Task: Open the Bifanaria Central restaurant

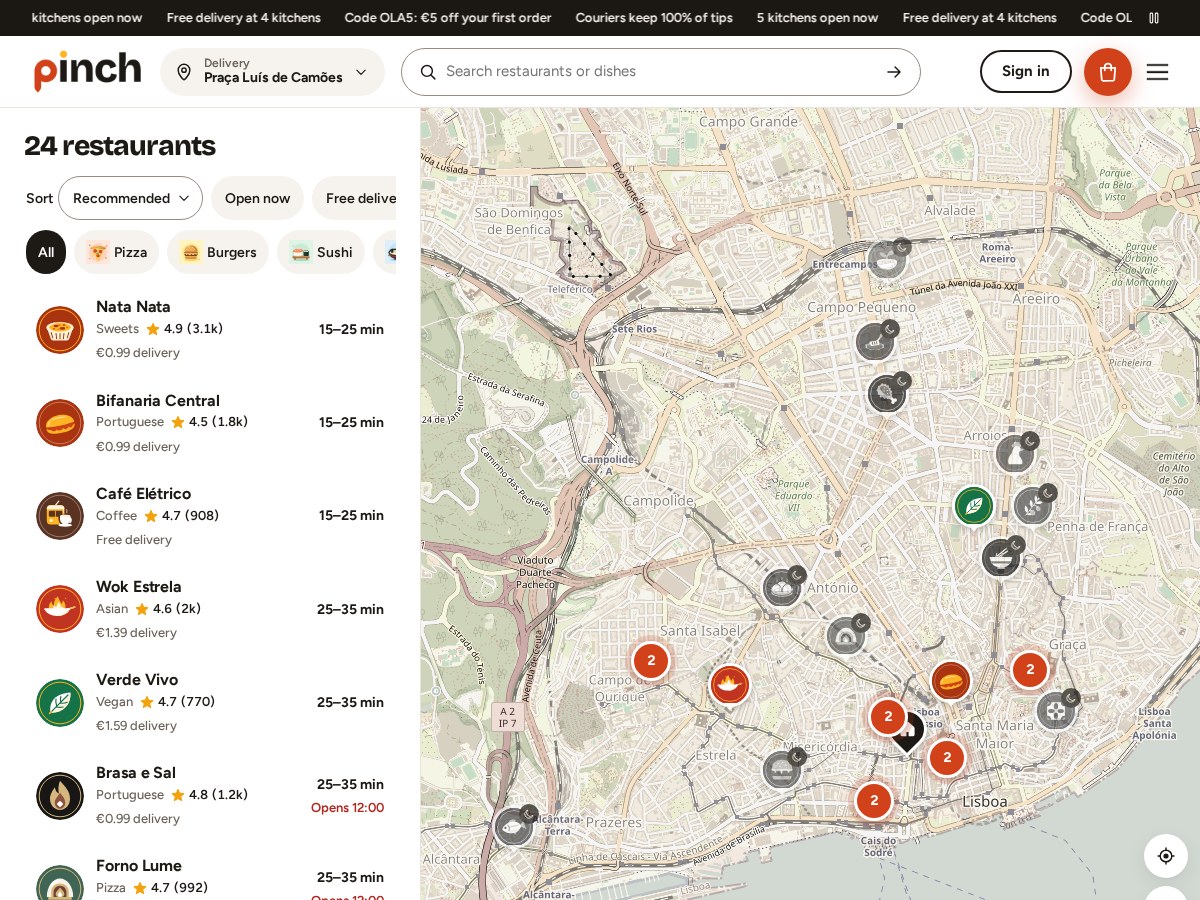Action: pos(210,423)
